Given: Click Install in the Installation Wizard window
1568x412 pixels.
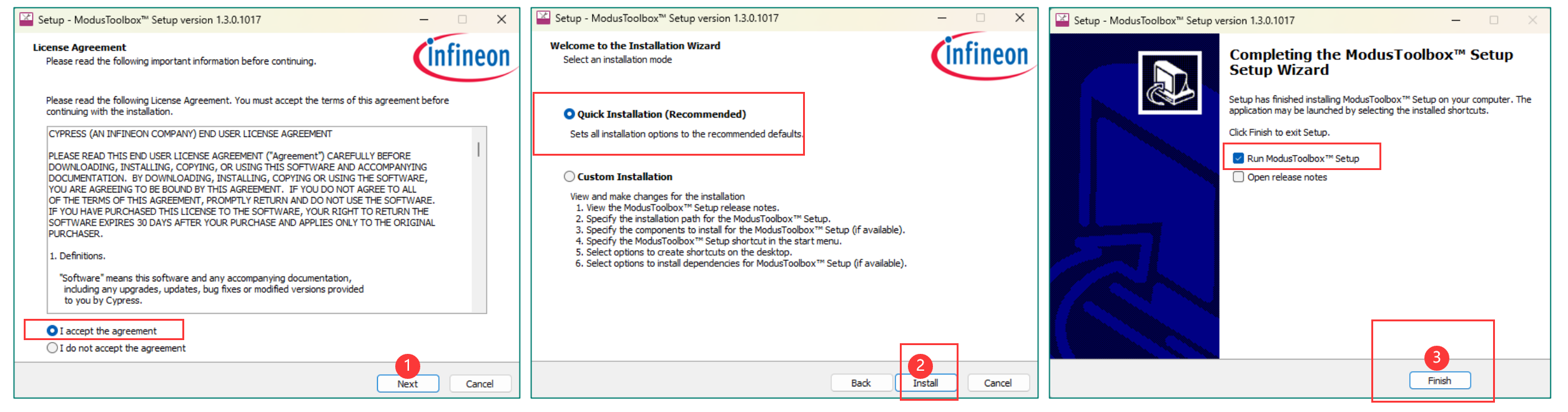Looking at the screenshot, I should (x=925, y=383).
